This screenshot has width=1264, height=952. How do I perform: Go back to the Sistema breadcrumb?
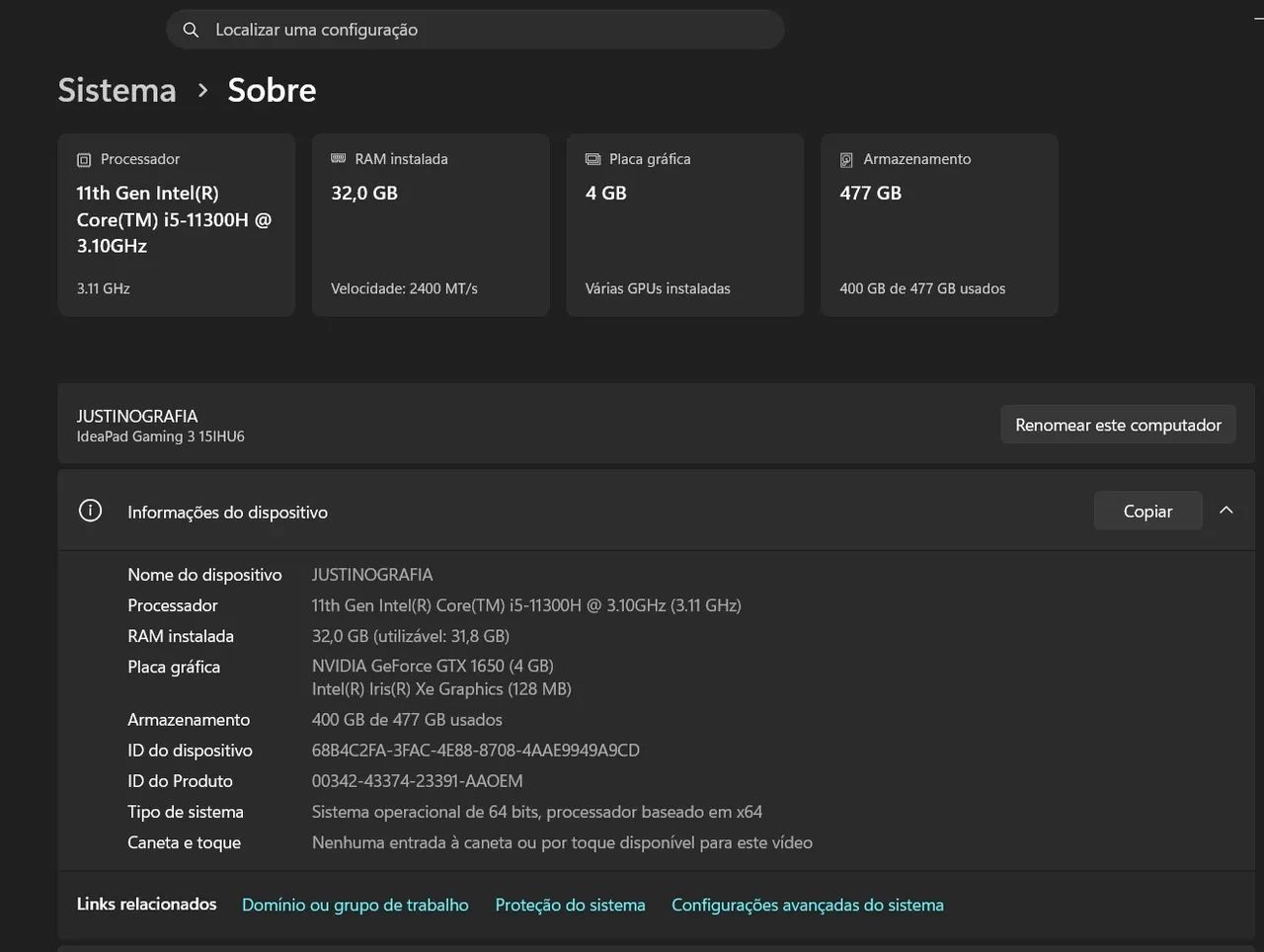[x=117, y=90]
